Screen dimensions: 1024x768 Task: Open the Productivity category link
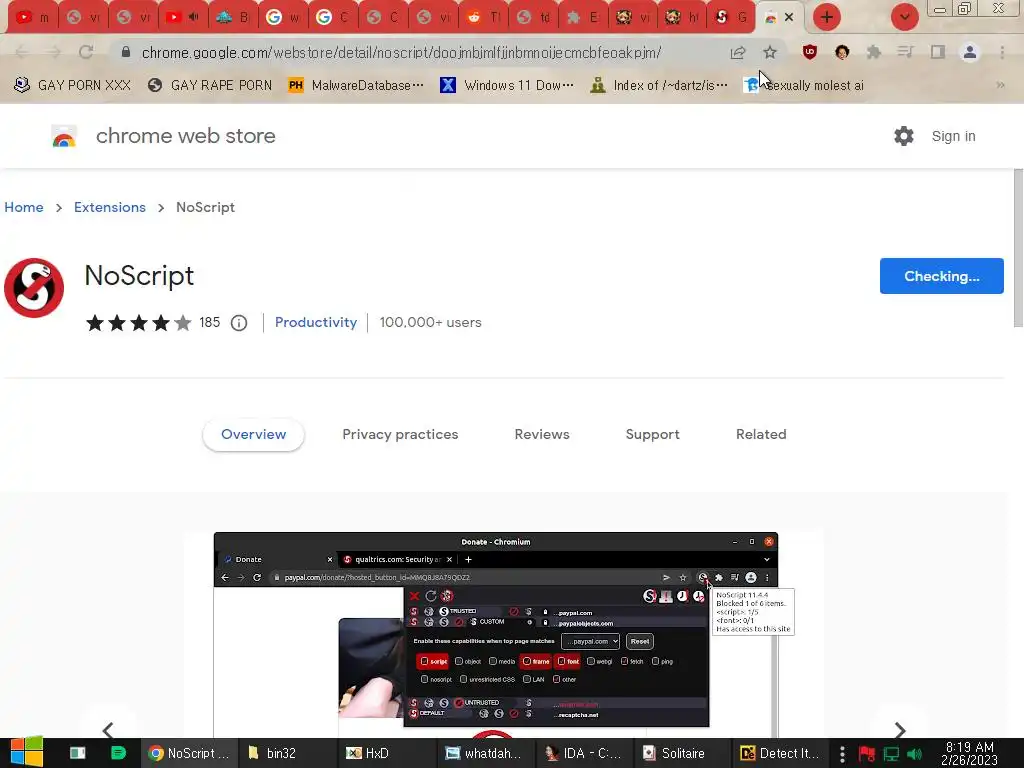316,322
